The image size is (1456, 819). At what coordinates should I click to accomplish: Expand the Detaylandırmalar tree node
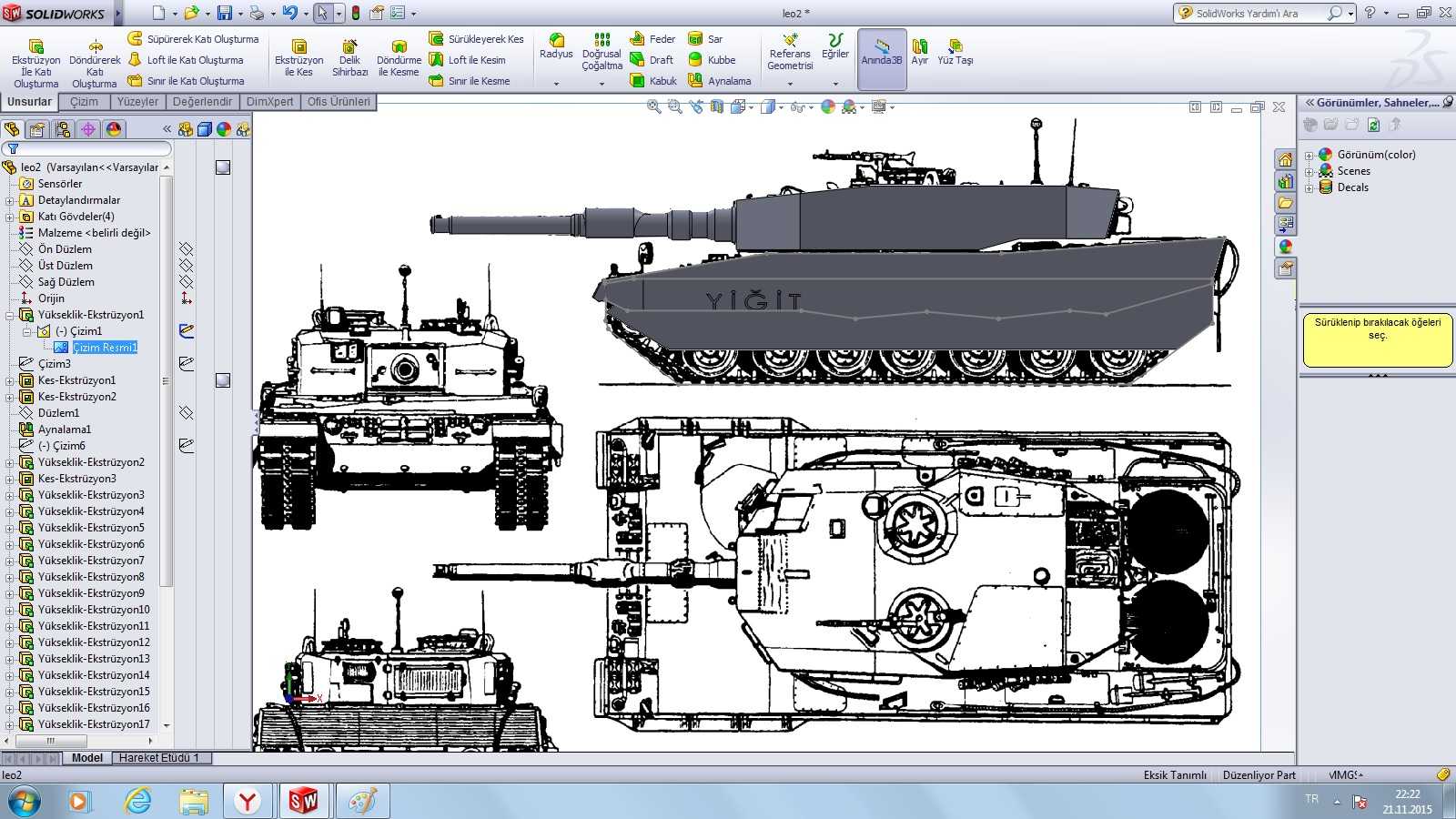[10, 200]
